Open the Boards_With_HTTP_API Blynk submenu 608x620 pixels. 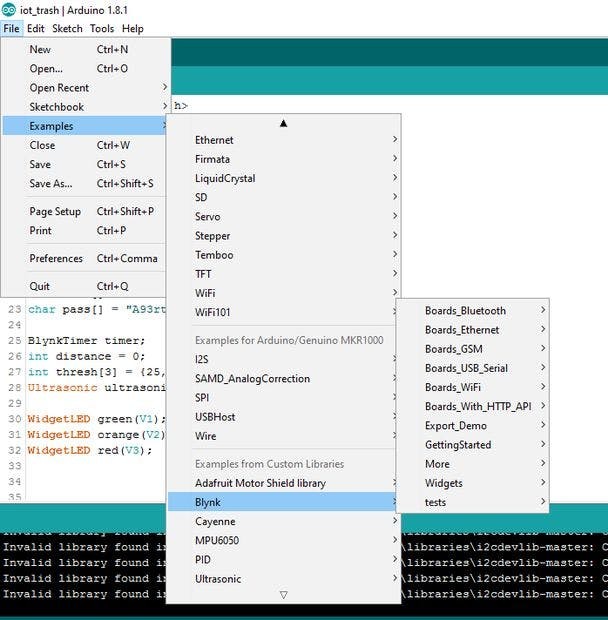coord(473,406)
